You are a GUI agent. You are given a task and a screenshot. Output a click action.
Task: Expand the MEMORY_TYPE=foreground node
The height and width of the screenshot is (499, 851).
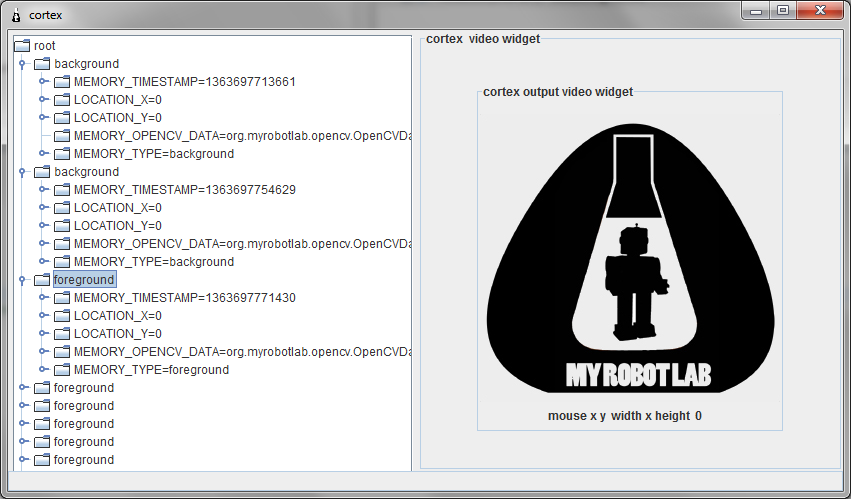pyautogui.click(x=43, y=369)
